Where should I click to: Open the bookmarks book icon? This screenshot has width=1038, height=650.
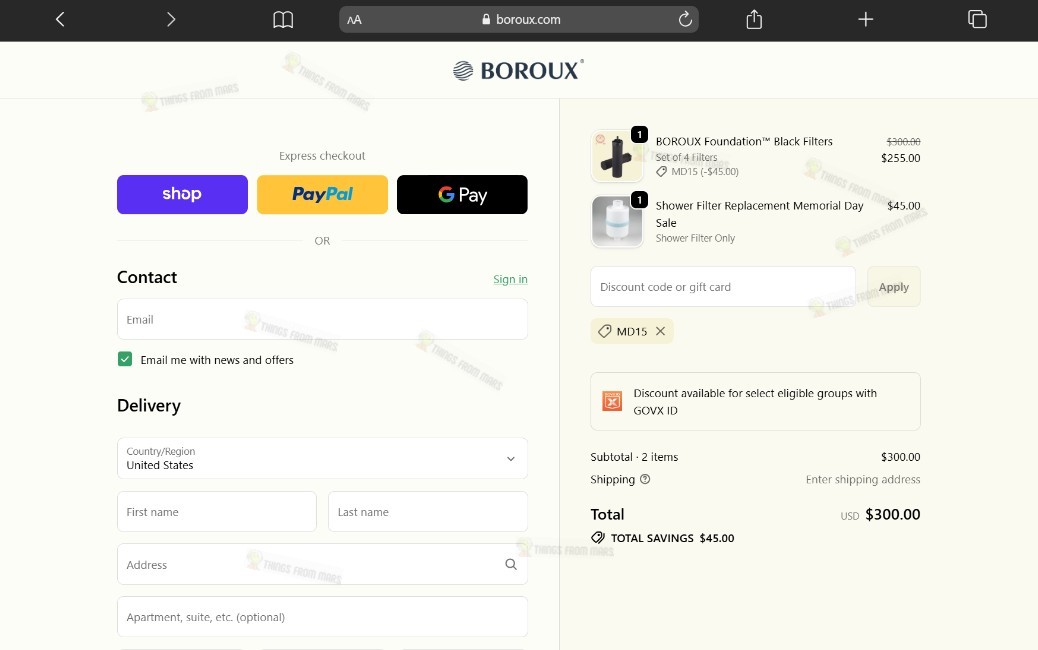pyautogui.click(x=283, y=20)
